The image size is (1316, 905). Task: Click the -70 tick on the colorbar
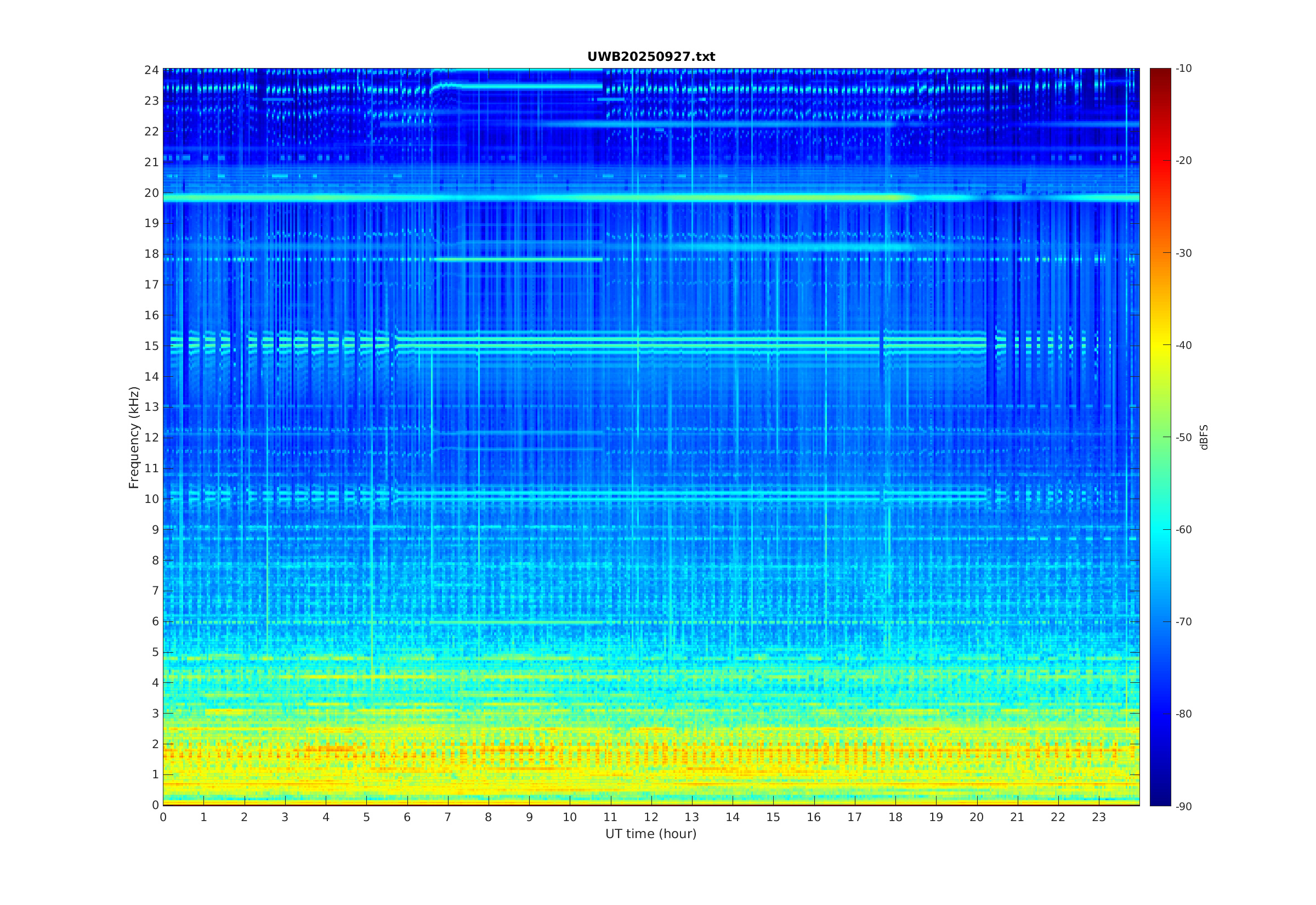(x=1183, y=621)
